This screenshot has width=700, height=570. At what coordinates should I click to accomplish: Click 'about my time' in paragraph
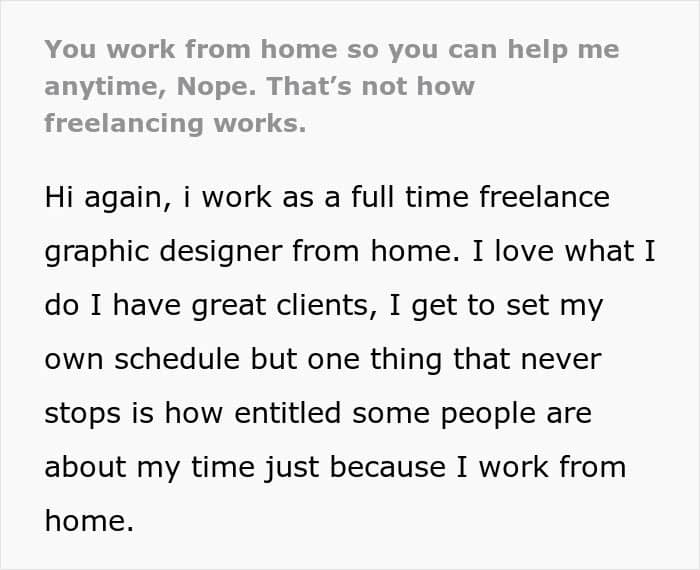coord(150,467)
